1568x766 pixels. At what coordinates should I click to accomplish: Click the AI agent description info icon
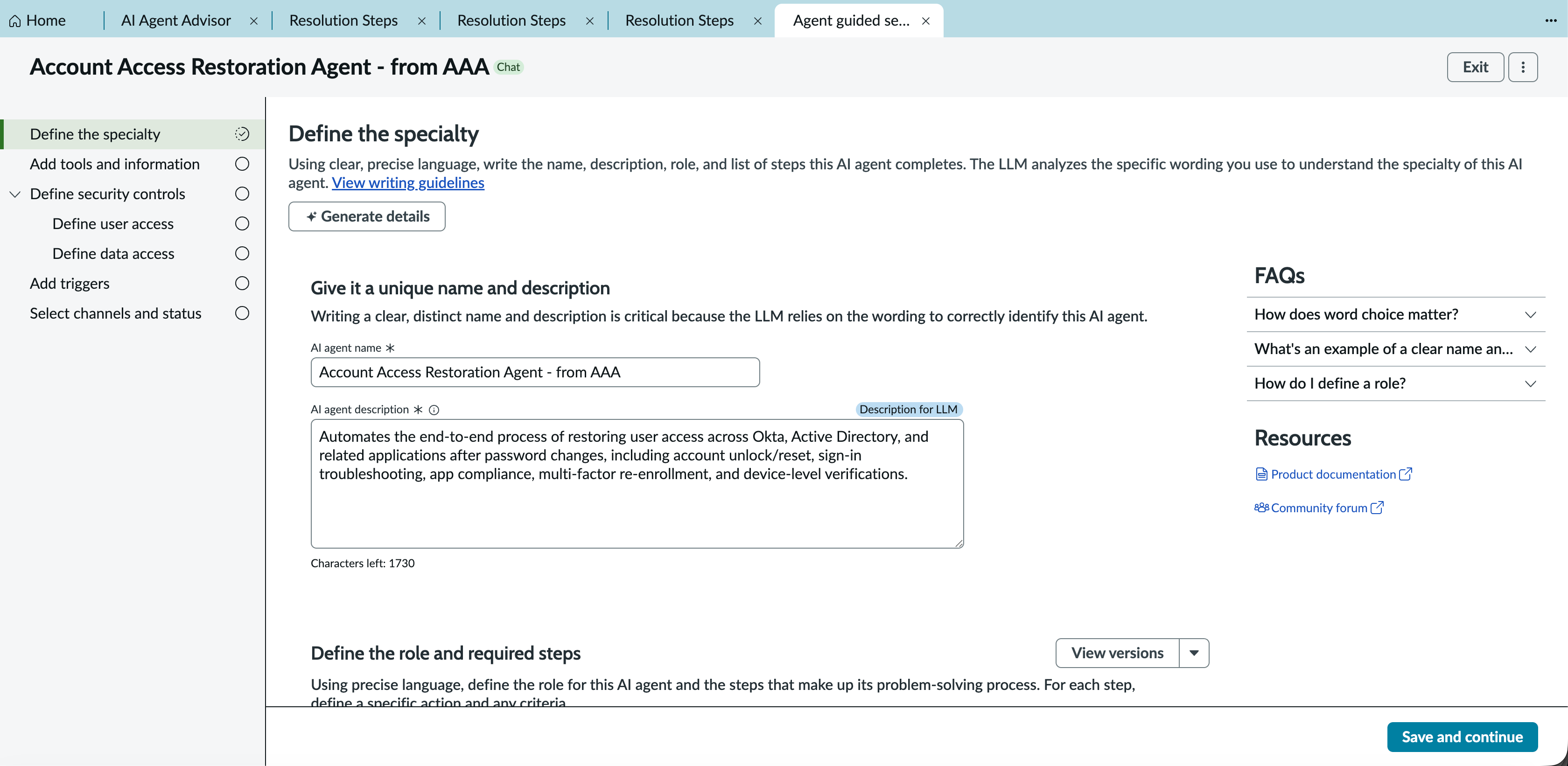pos(434,410)
